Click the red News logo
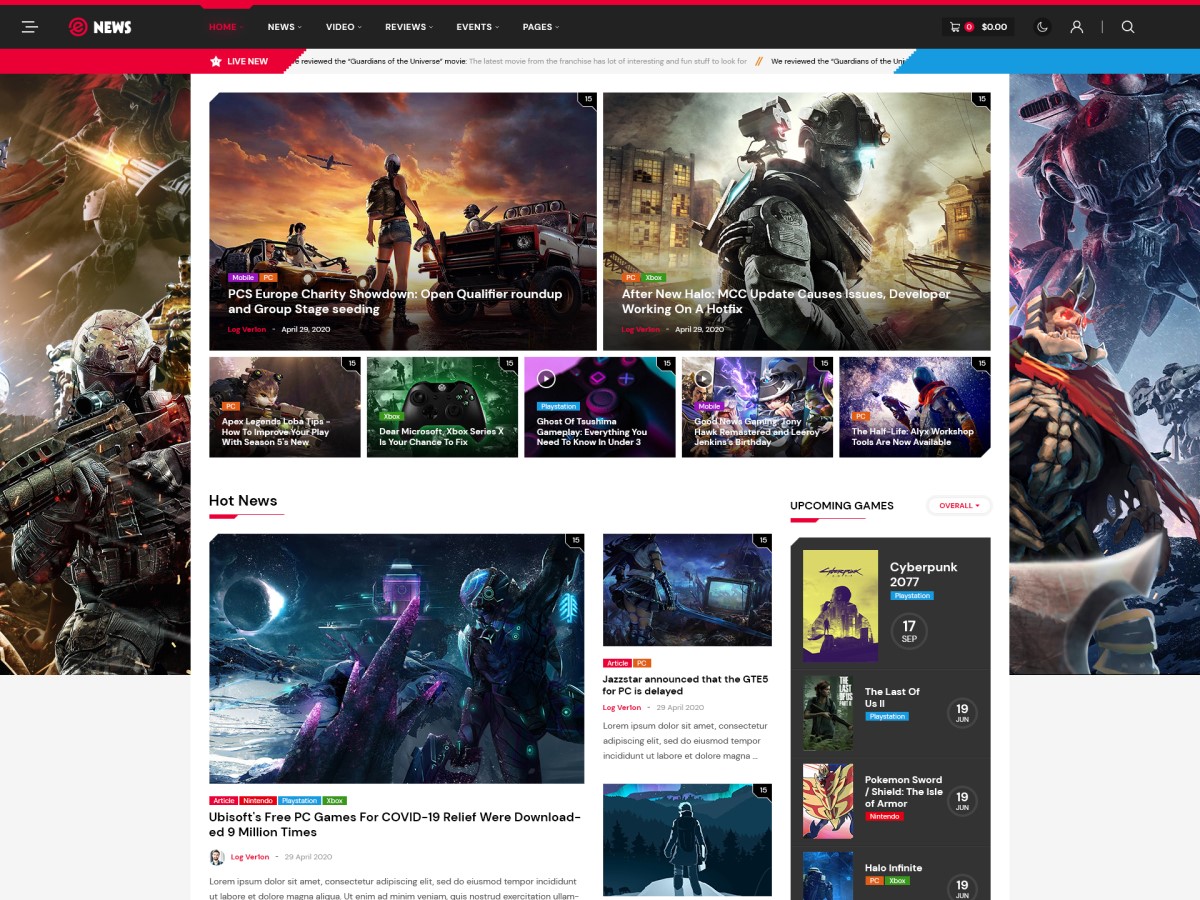 coord(100,27)
